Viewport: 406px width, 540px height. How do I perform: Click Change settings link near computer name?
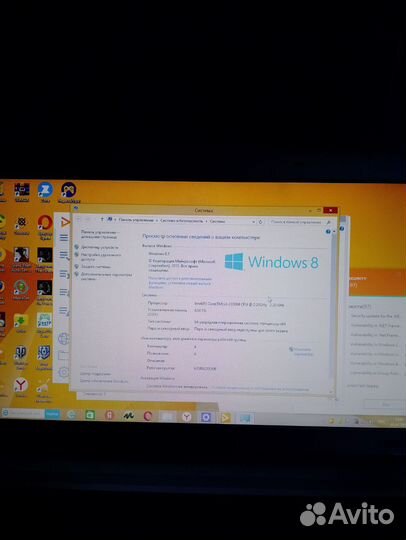click(x=303, y=351)
